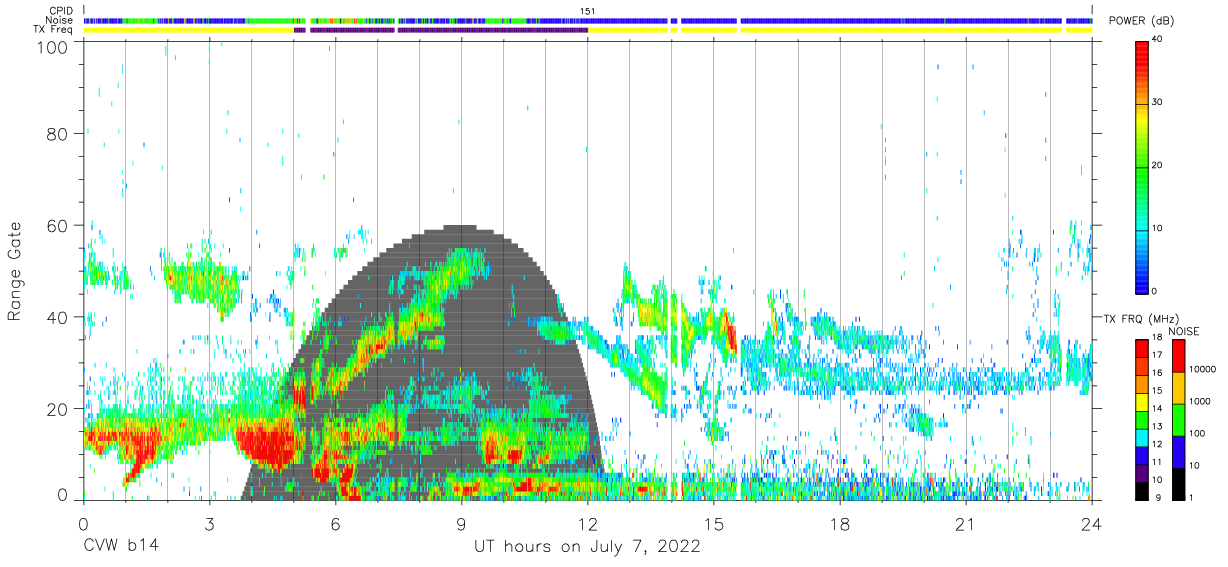The width and height of the screenshot is (1228, 567).
Task: Click the 9 hour tick on UT axis
Action: coord(461,524)
